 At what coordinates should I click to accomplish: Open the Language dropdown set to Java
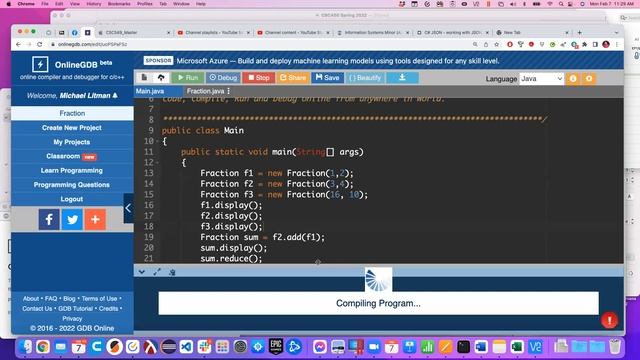[542, 79]
